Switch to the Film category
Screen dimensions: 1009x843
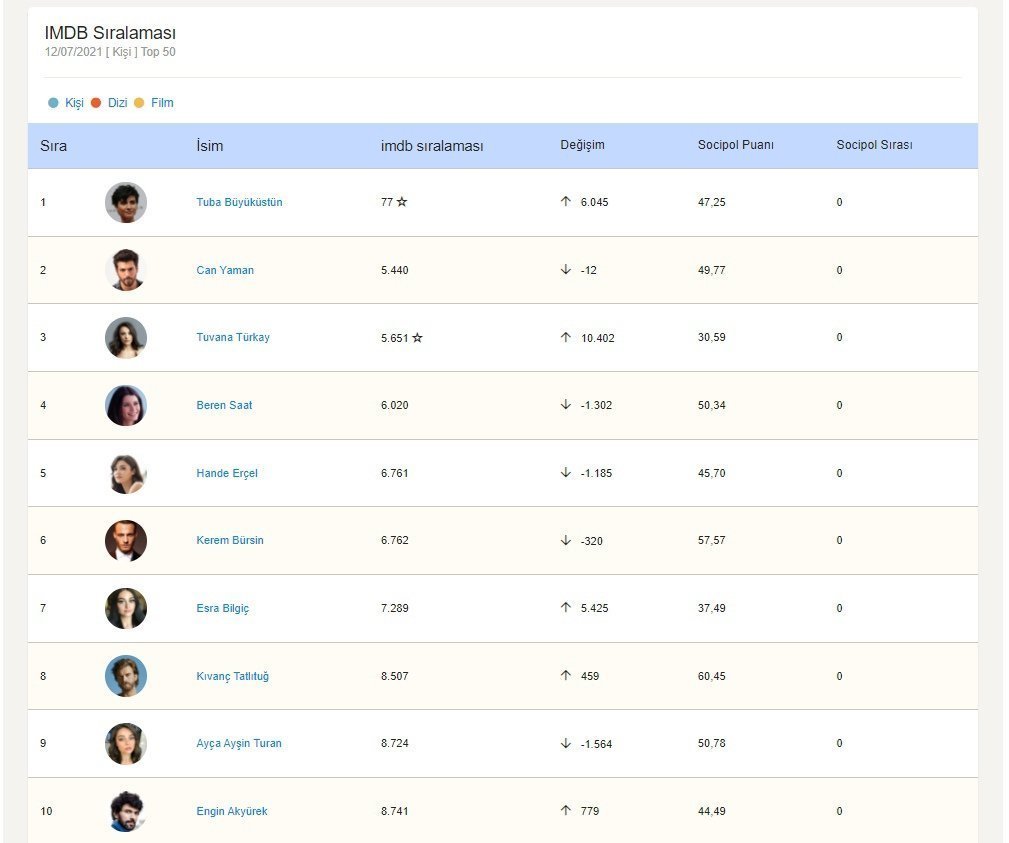[x=161, y=103]
